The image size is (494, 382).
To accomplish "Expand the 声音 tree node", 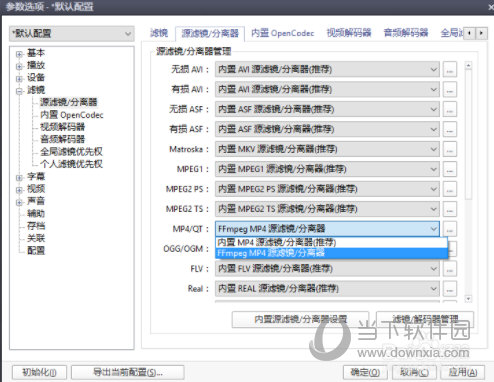I will (19, 202).
